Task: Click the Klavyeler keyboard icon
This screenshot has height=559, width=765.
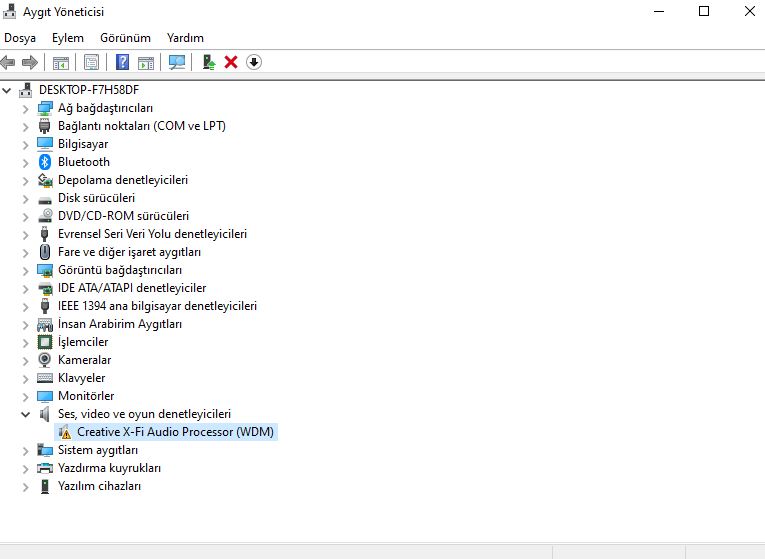Action: pos(45,378)
